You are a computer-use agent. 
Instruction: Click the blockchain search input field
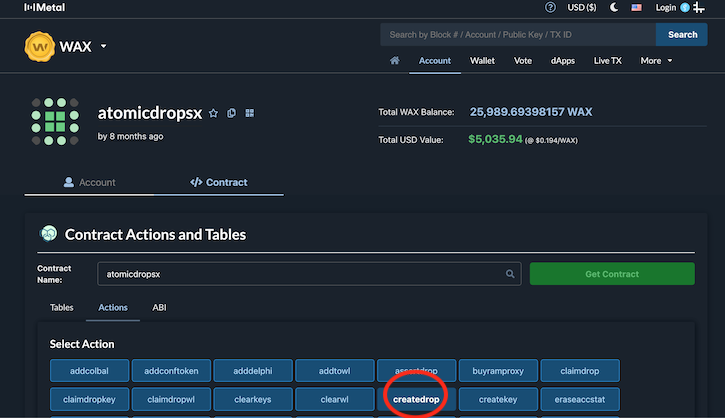pos(518,35)
